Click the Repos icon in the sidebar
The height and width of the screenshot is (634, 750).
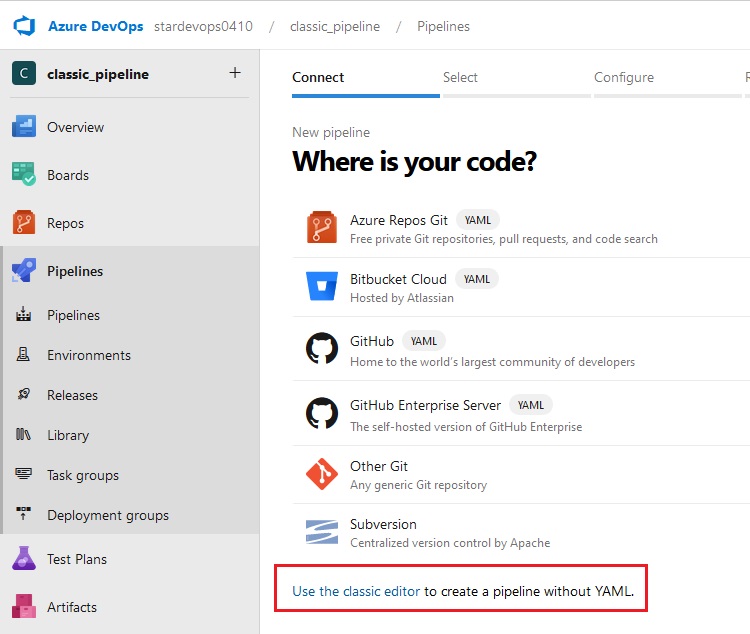[x=24, y=222]
